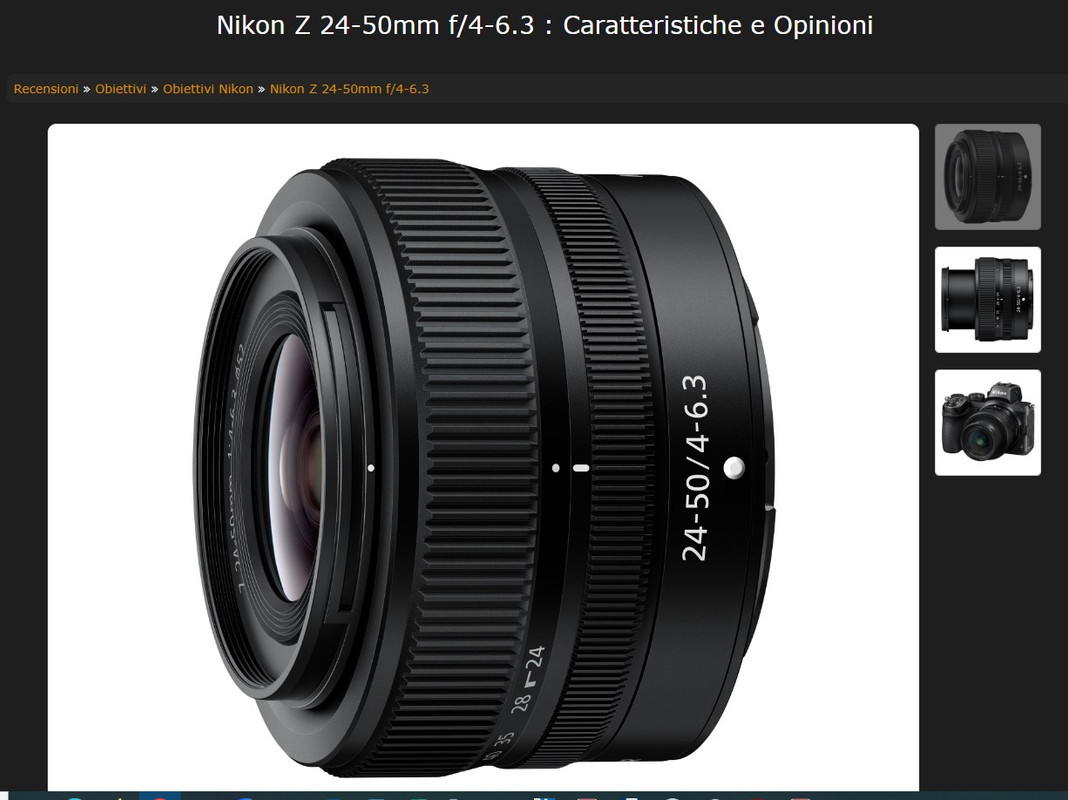
Task: Select the first angled lens thumbnail
Action: point(988,177)
